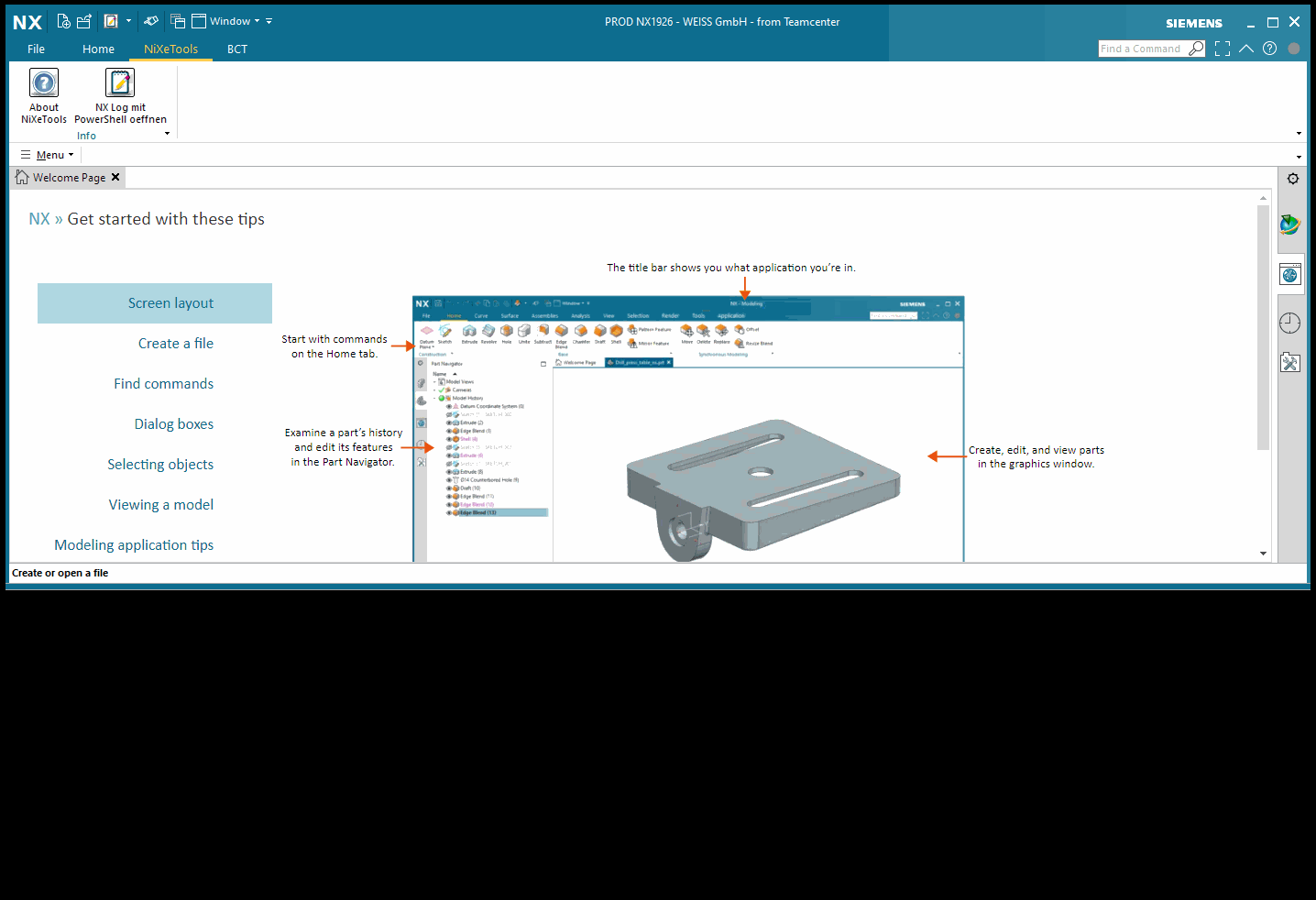The height and width of the screenshot is (900, 1316).
Task: Click the vertical scrollbar thumb
Action: [x=1263, y=327]
